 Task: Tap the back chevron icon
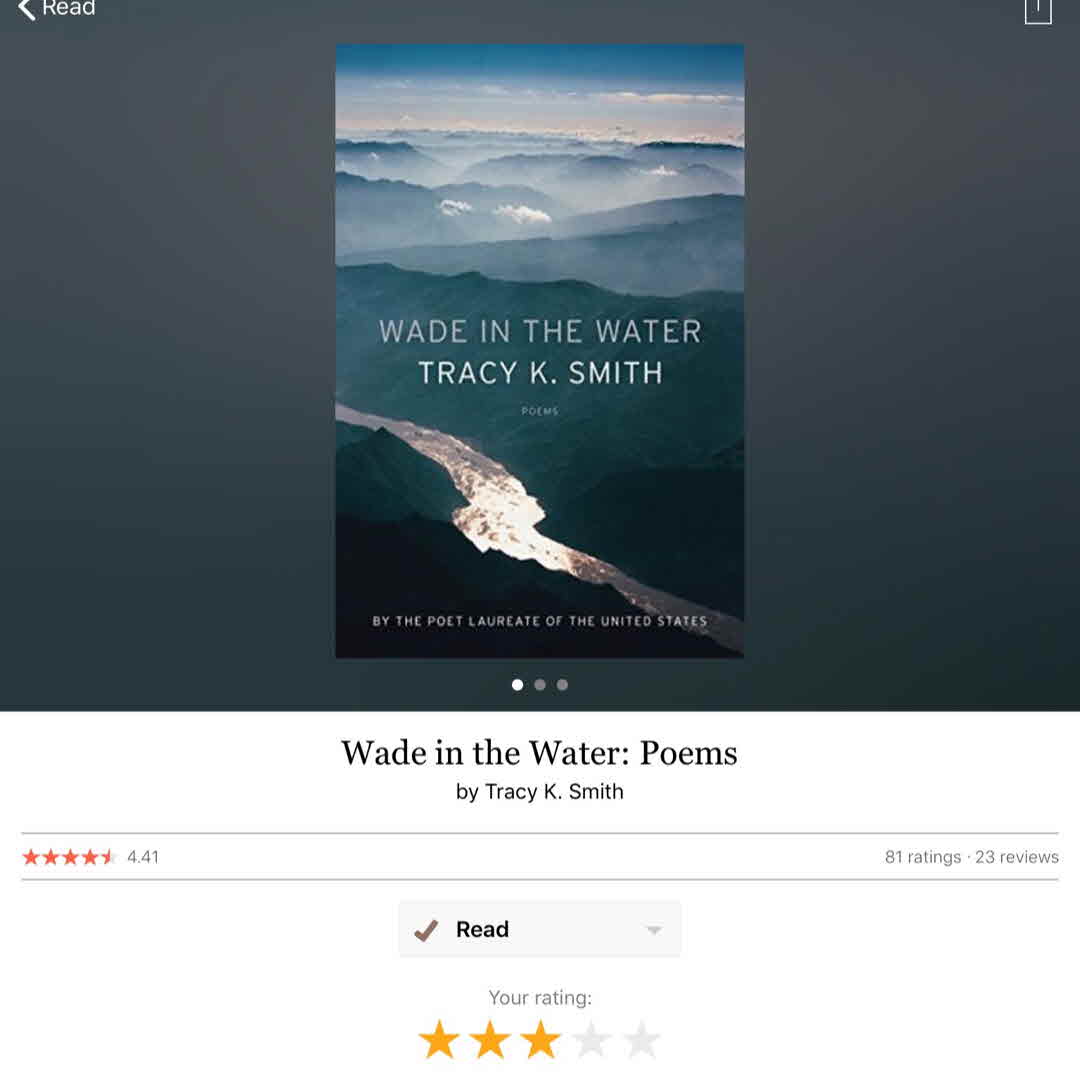[x=26, y=9]
